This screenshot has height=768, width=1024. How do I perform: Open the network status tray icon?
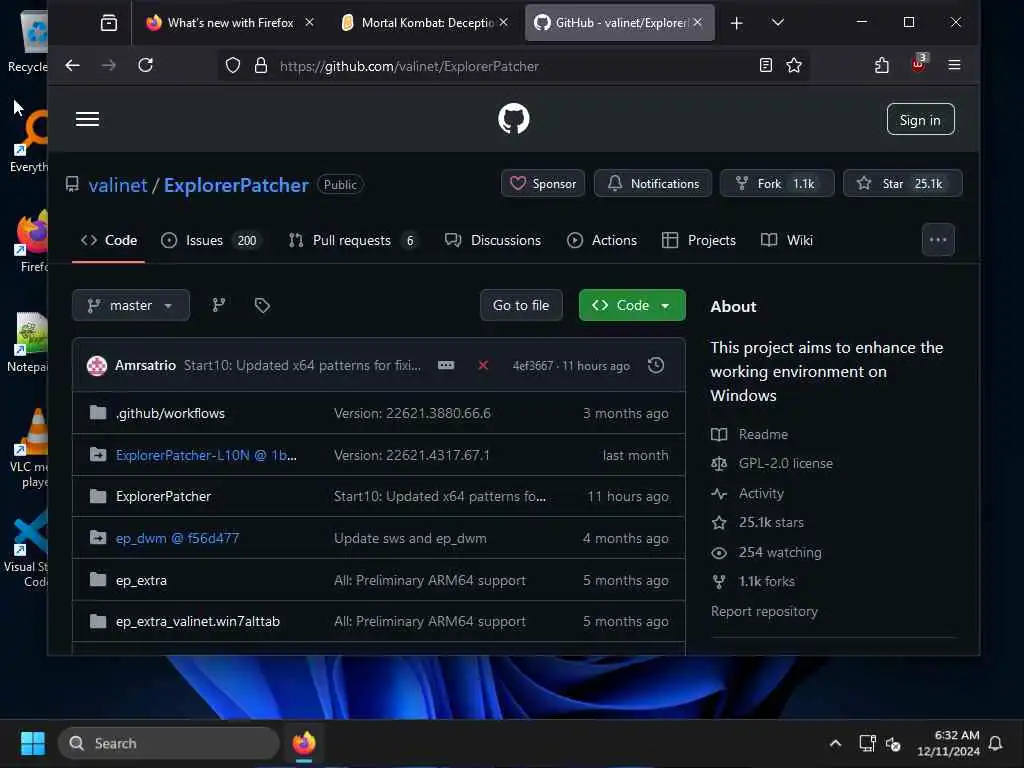pos(867,743)
